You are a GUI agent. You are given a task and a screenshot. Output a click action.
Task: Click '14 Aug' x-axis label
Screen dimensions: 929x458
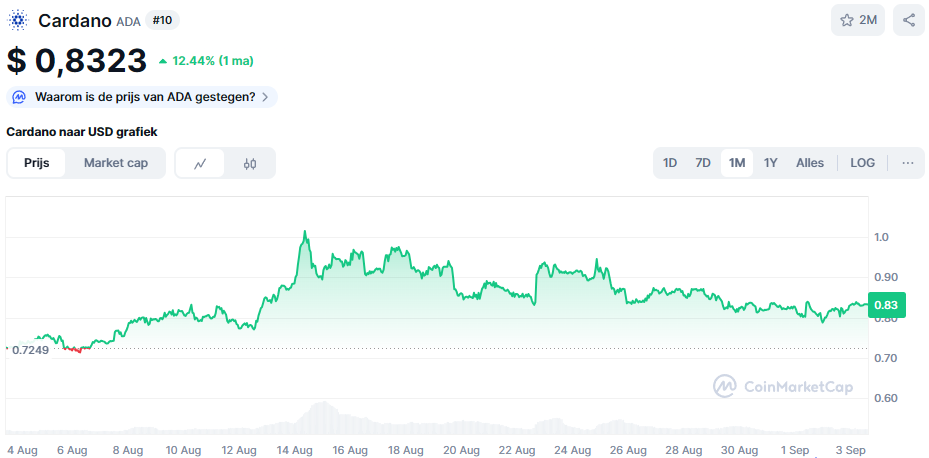pos(294,450)
